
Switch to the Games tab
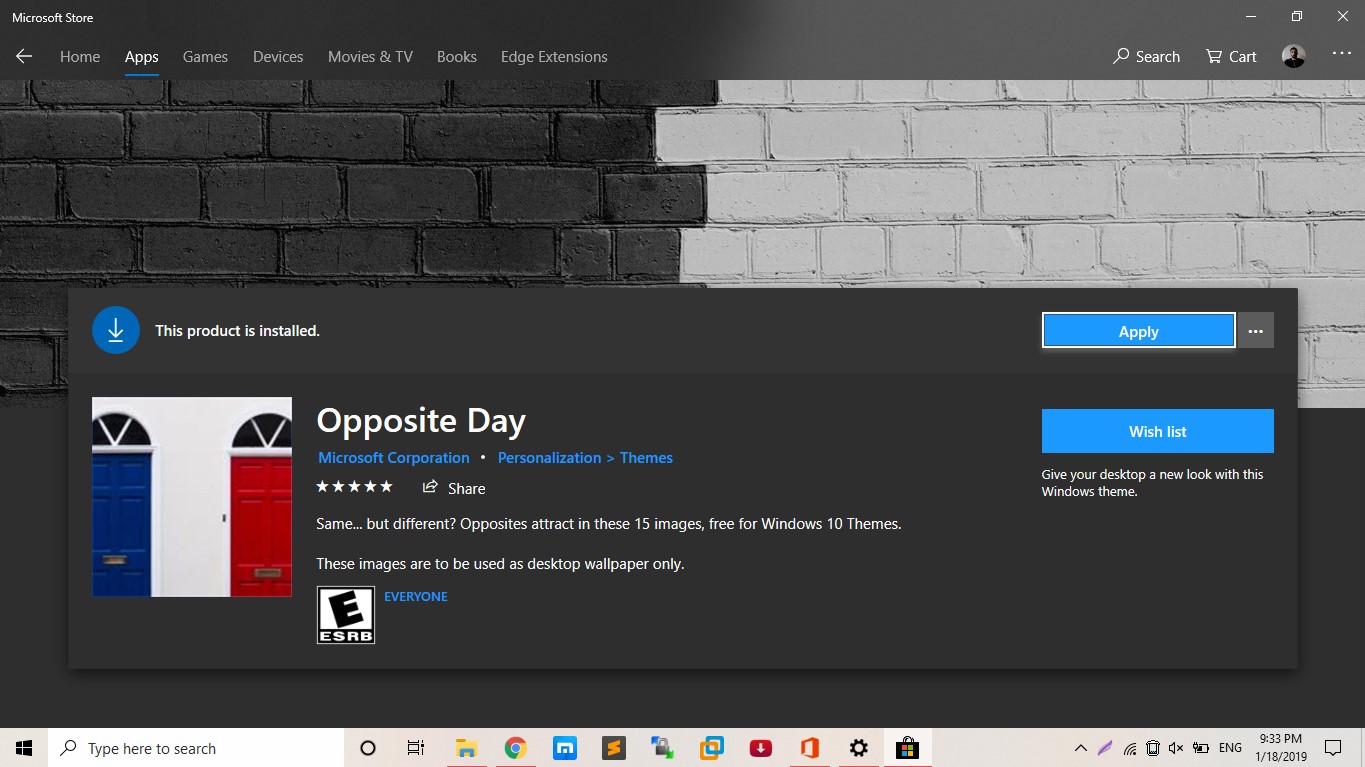coord(204,57)
